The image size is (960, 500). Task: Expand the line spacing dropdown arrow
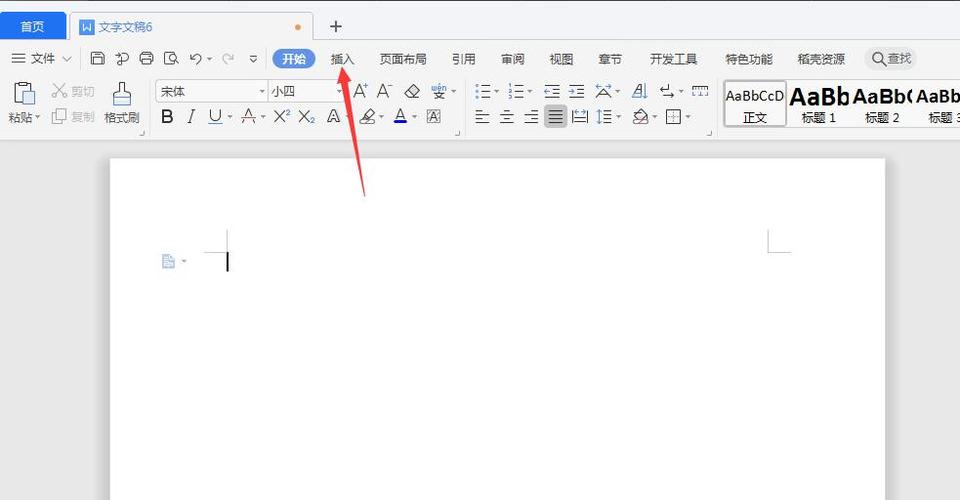click(619, 117)
